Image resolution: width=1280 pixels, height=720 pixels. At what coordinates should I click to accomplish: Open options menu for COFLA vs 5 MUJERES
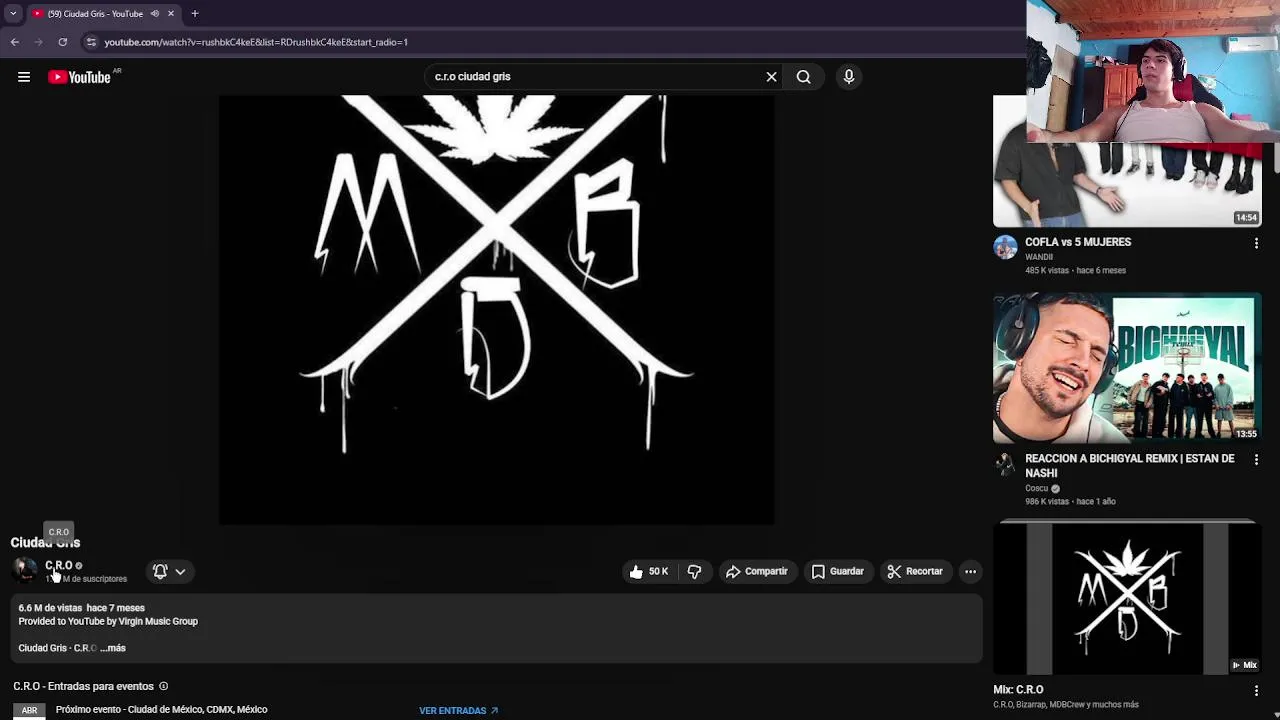coord(1256,243)
